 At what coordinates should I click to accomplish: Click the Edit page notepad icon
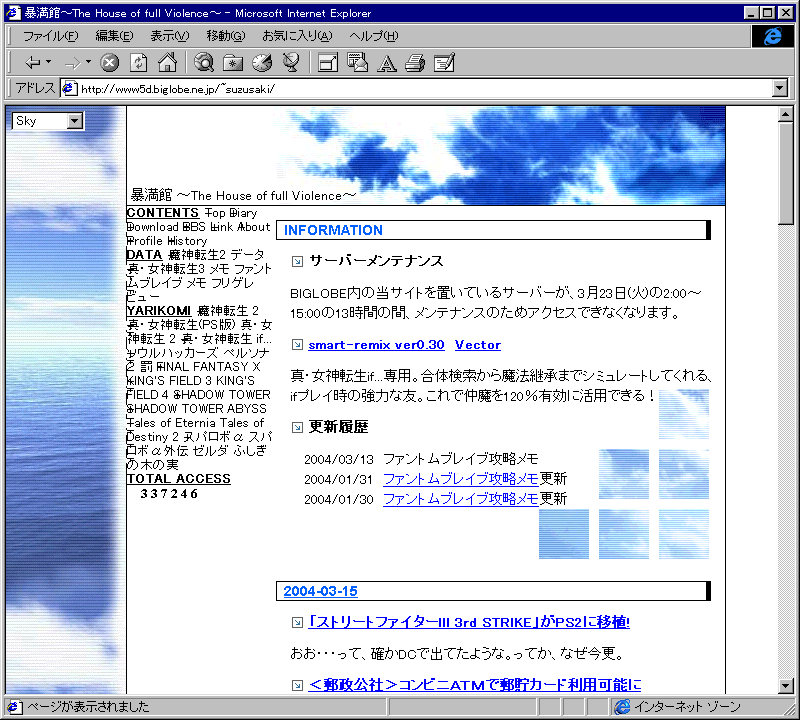pos(444,63)
